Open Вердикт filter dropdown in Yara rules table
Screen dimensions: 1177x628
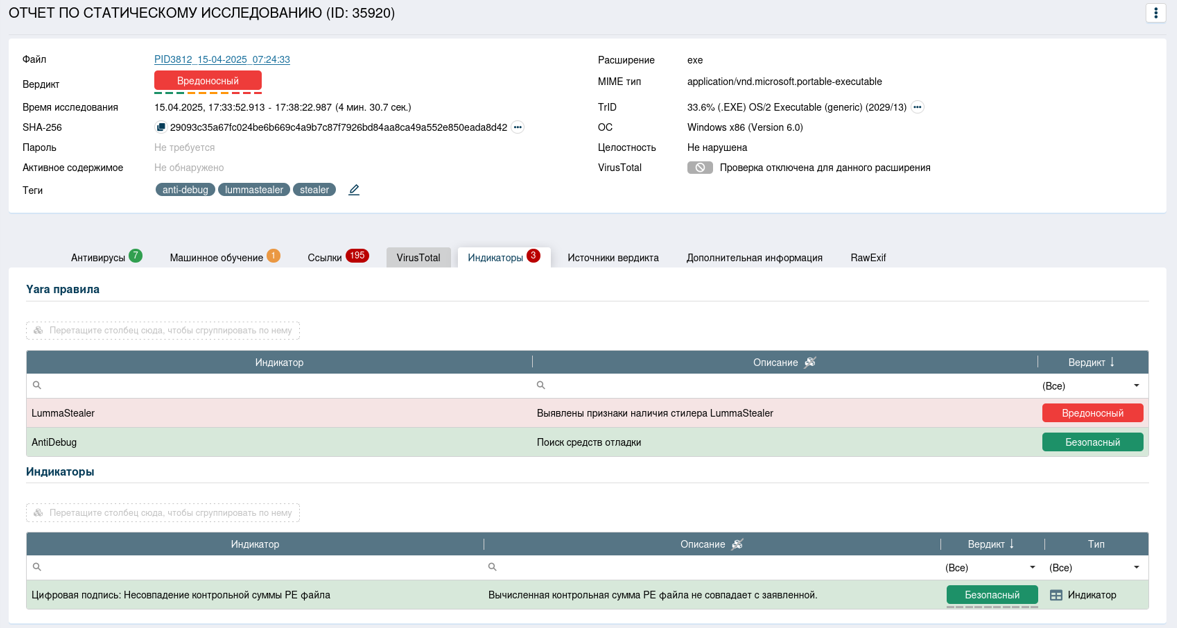(1136, 386)
